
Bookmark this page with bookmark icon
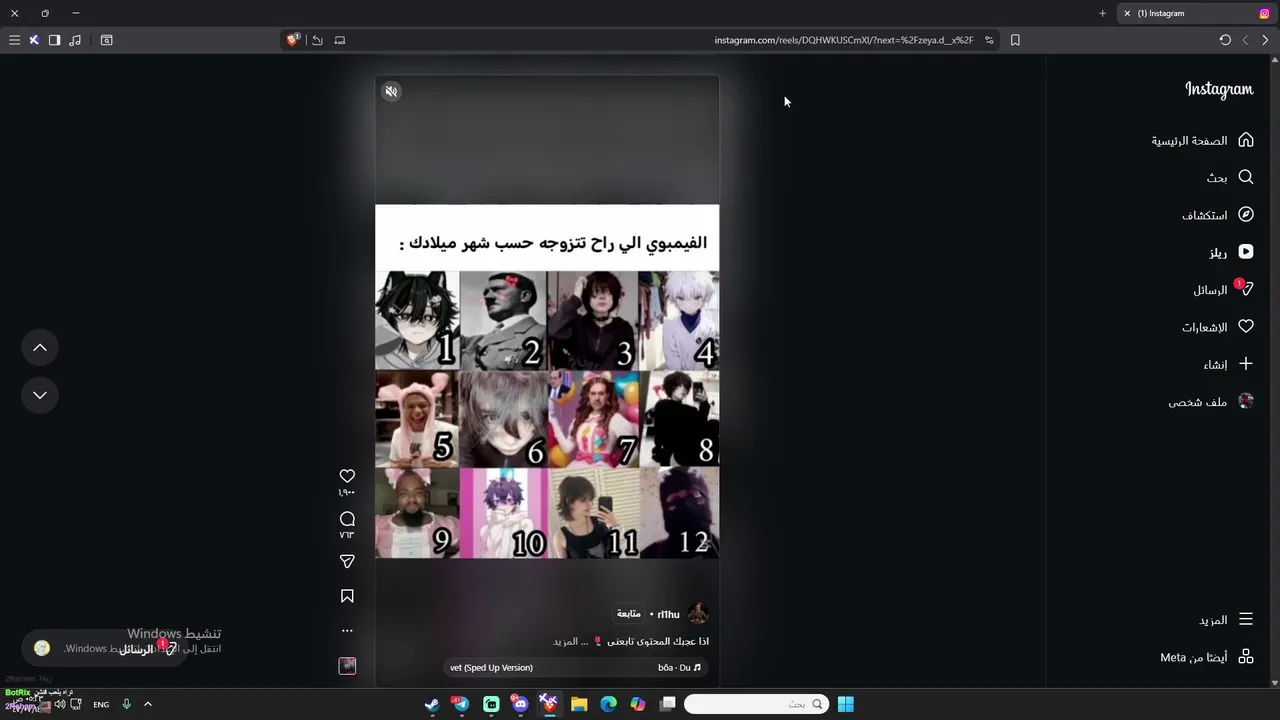pyautogui.click(x=1015, y=40)
